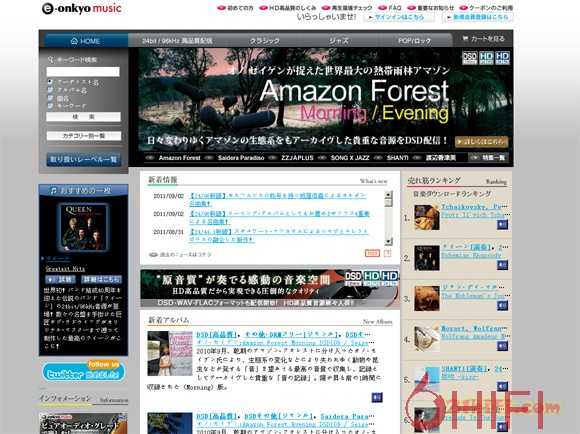Open the HOME tab
580x434 pixels.
coord(86,41)
